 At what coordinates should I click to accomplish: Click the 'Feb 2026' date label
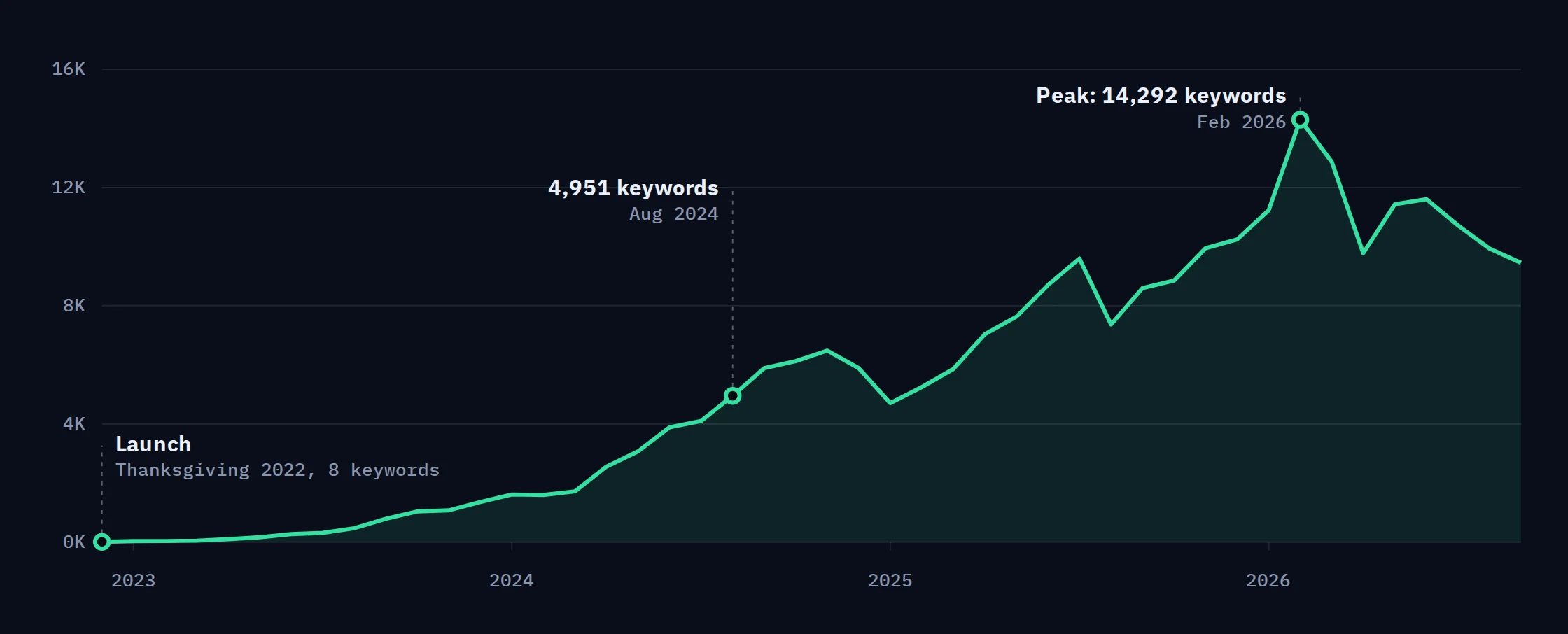click(1241, 122)
